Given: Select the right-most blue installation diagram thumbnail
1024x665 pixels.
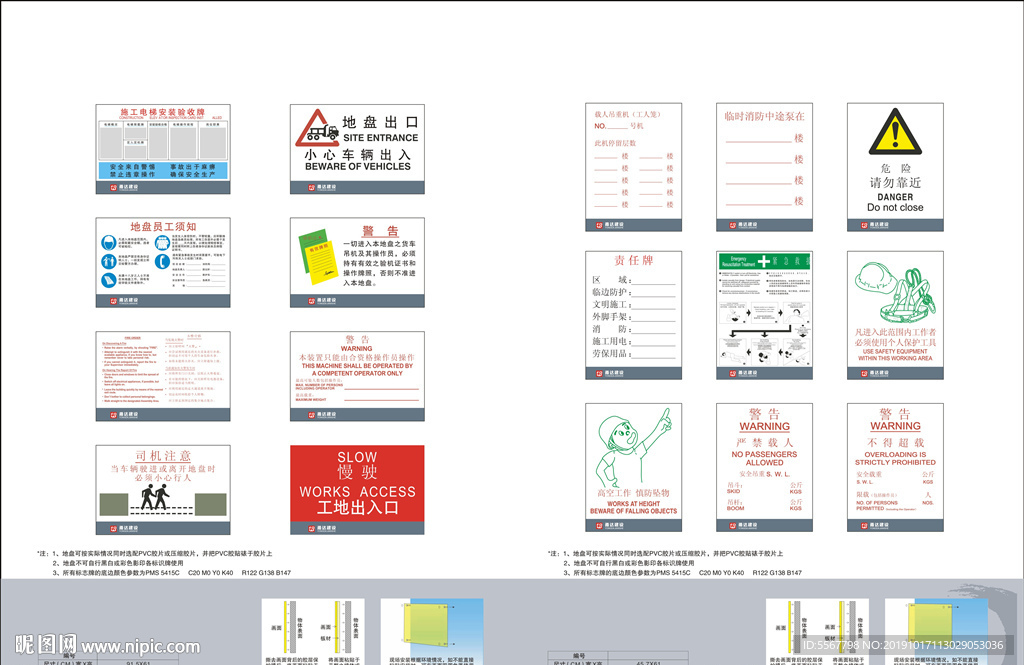Looking at the screenshot, I should (x=936, y=632).
